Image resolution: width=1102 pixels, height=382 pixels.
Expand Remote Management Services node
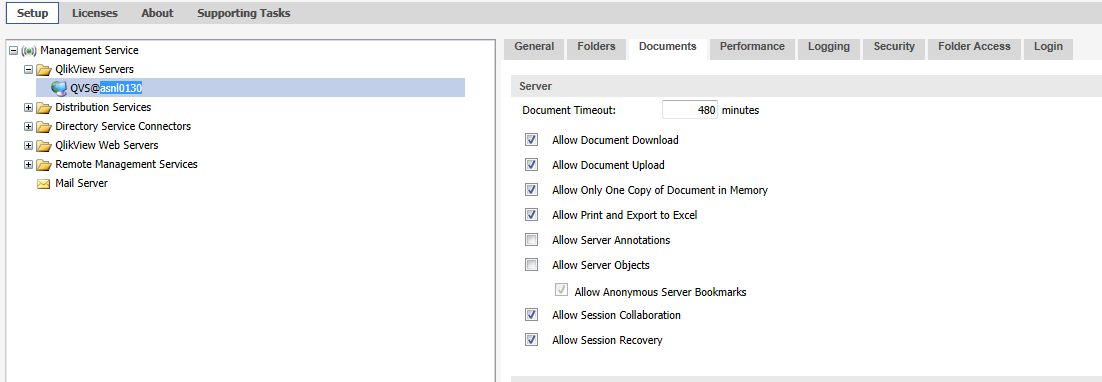tap(28, 164)
